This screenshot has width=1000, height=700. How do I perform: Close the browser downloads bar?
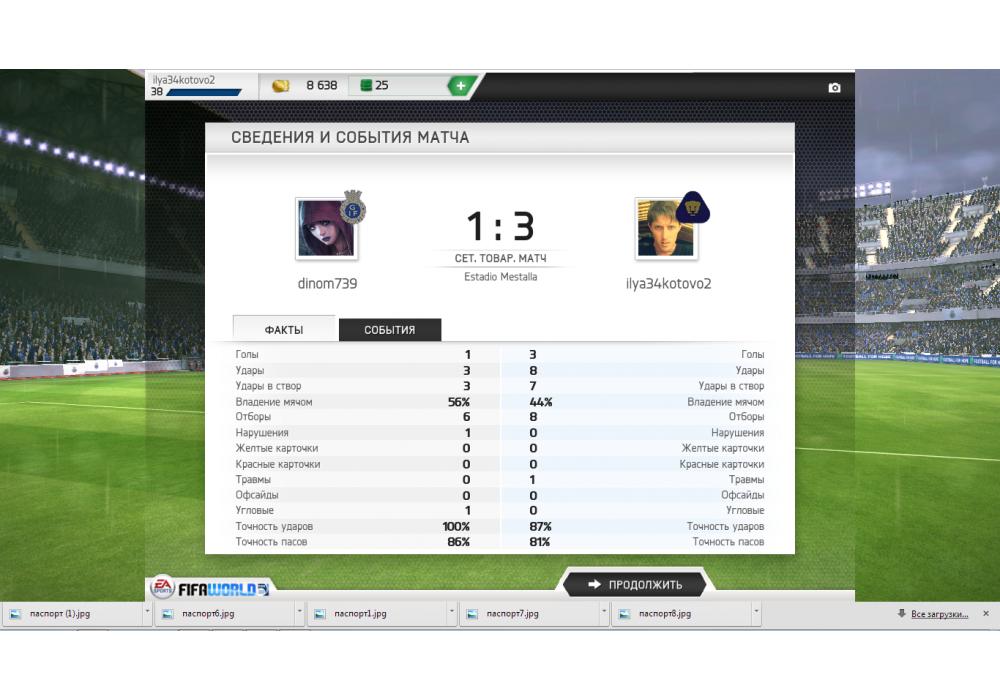point(986,613)
